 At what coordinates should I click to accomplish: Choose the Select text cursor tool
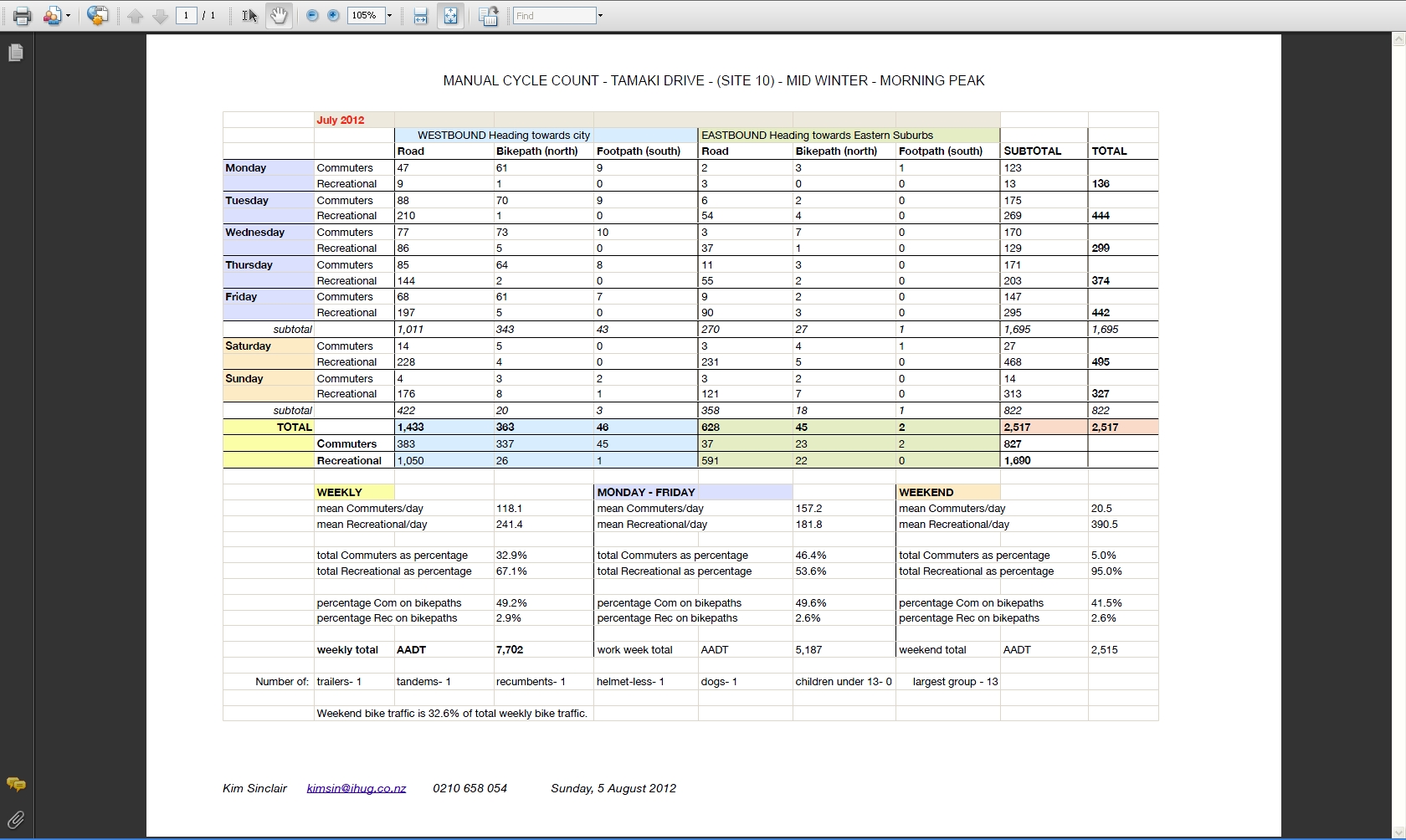(249, 16)
